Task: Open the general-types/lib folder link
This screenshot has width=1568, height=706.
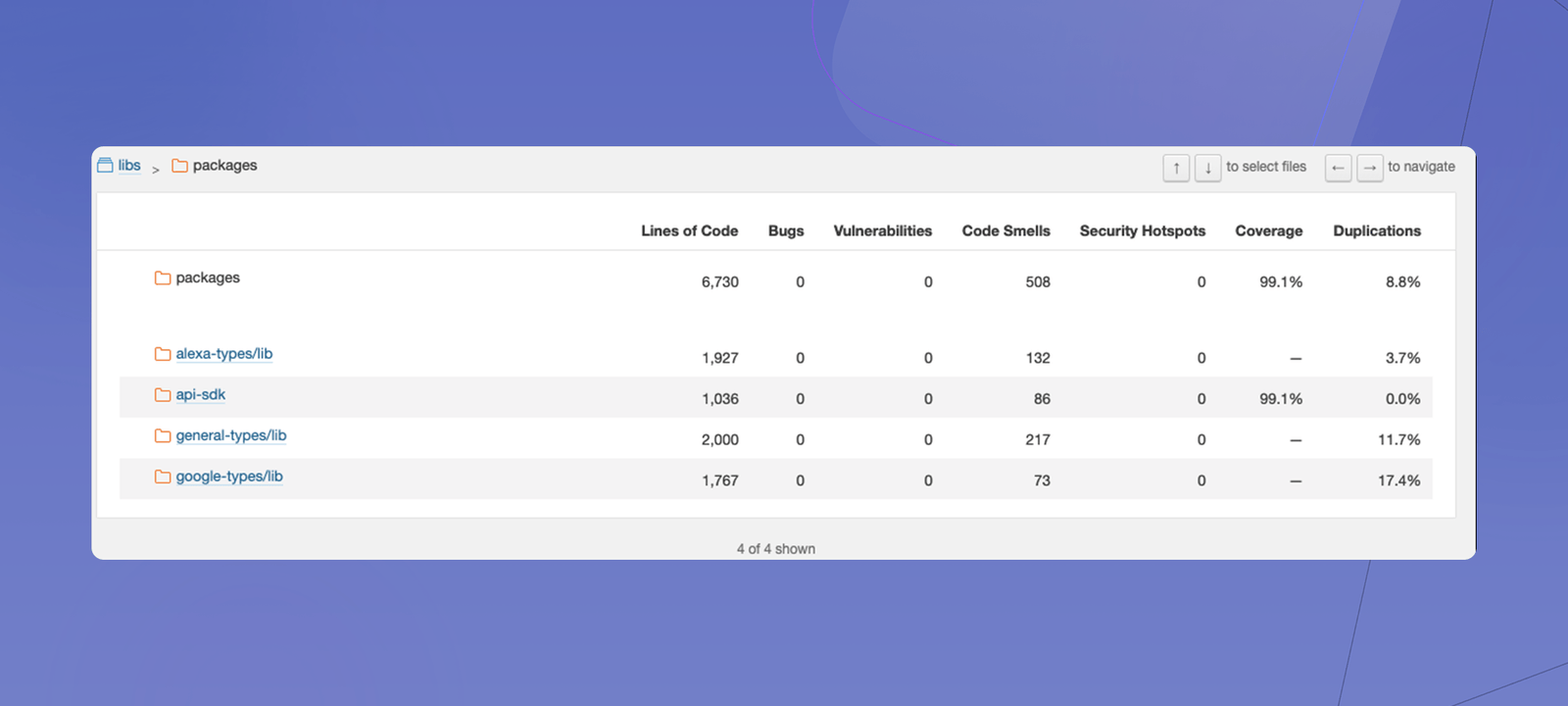Action: click(x=231, y=436)
